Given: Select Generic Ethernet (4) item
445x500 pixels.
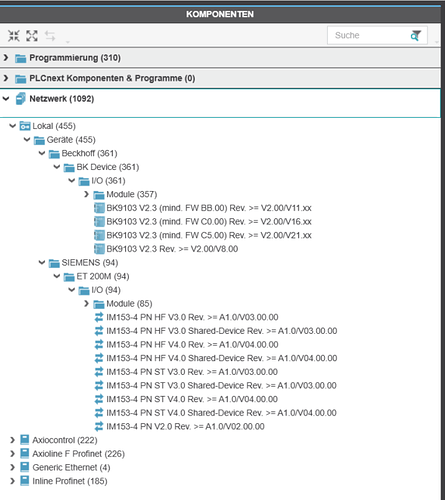Looking at the screenshot, I should point(71,467).
